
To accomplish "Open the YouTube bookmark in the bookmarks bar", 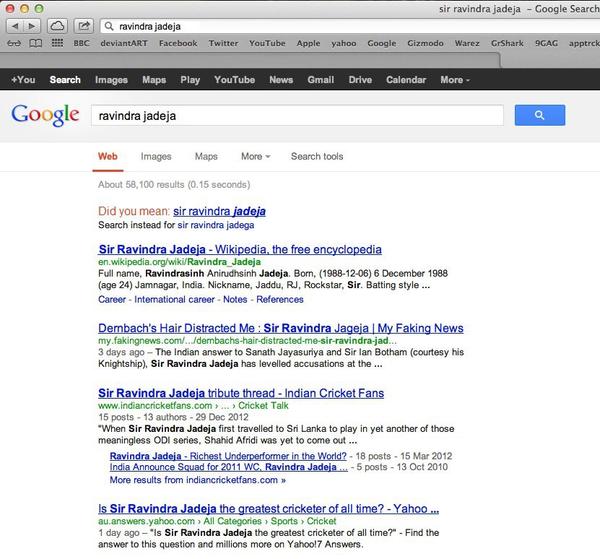I will click(267, 43).
